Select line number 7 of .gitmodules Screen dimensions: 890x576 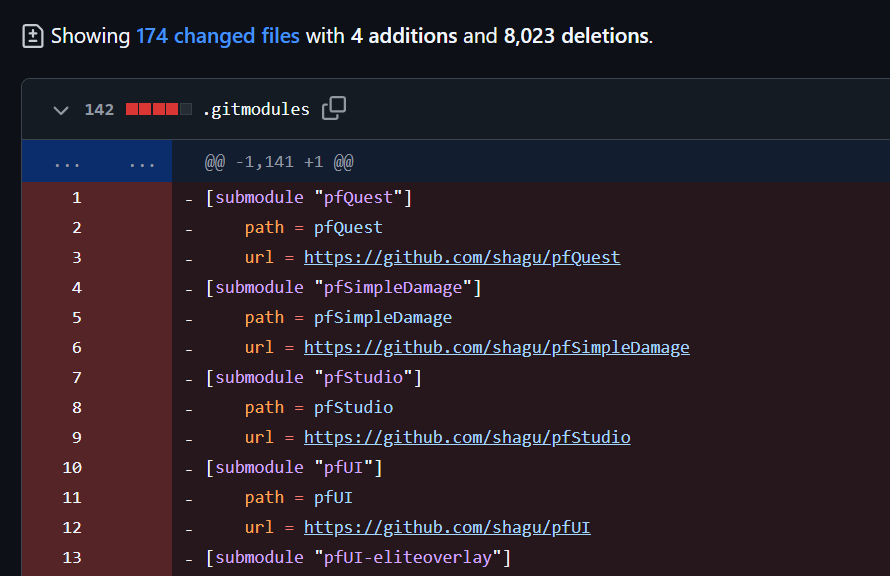[76, 377]
